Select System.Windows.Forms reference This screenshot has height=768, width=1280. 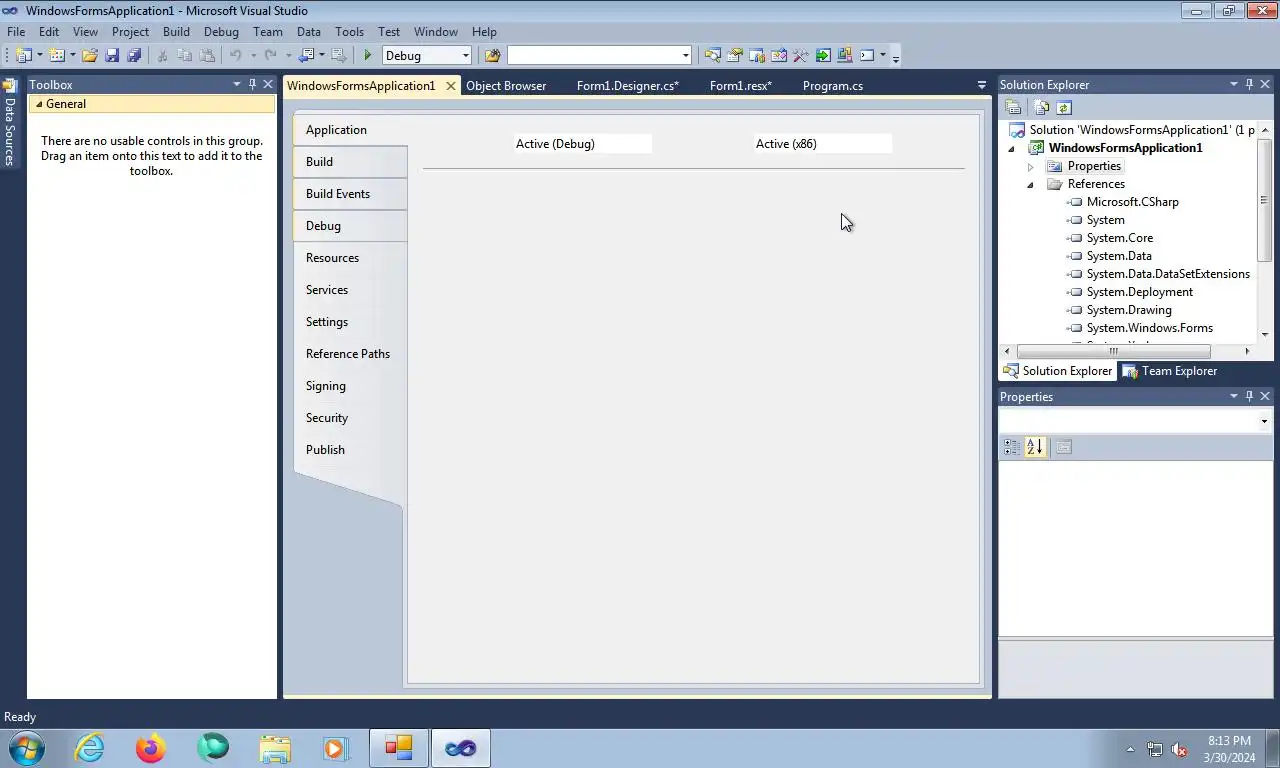(1149, 328)
